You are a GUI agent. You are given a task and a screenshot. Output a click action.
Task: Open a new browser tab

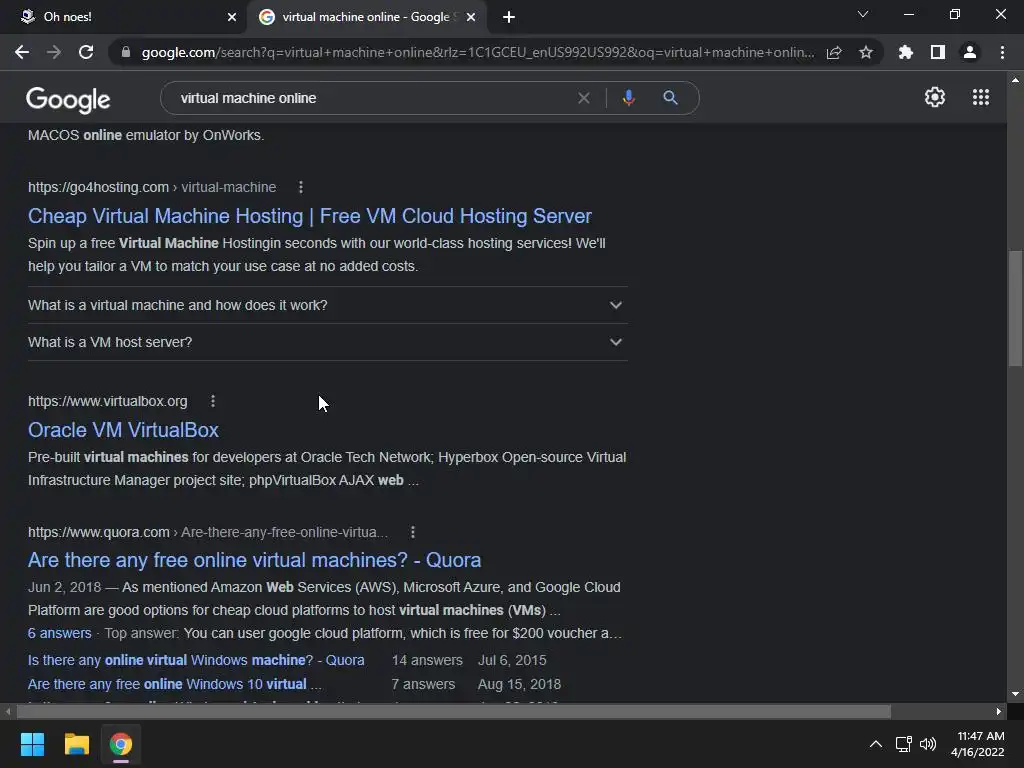pos(509,17)
